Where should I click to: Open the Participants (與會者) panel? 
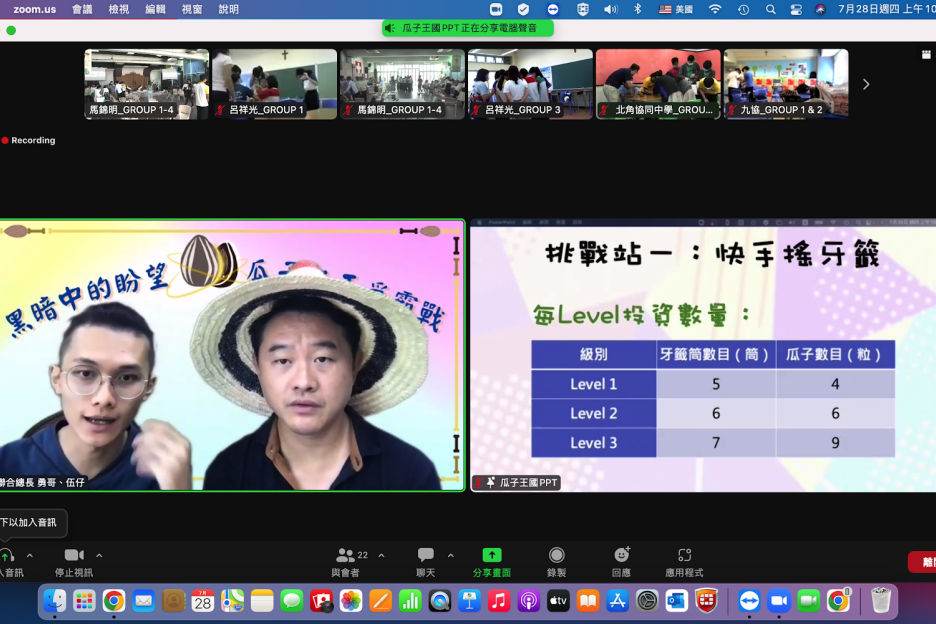(x=346, y=556)
